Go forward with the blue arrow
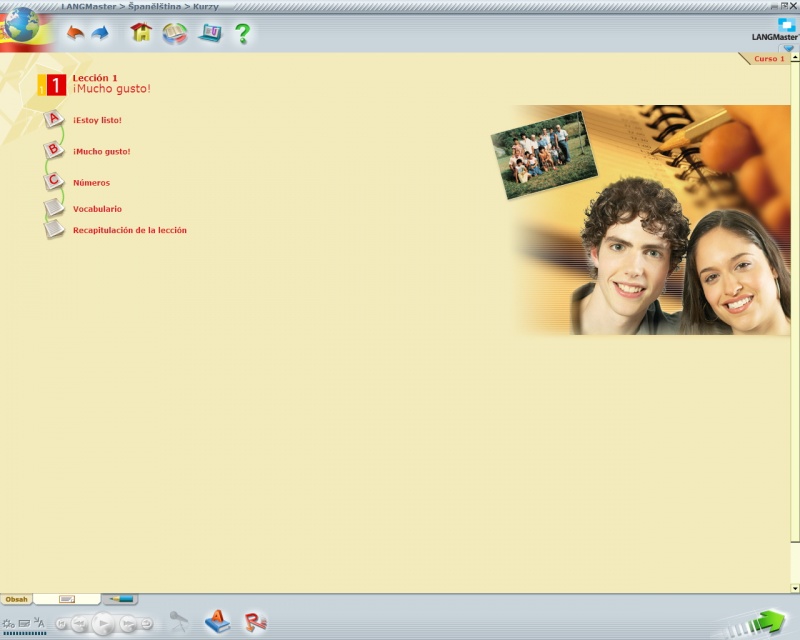 (x=100, y=34)
